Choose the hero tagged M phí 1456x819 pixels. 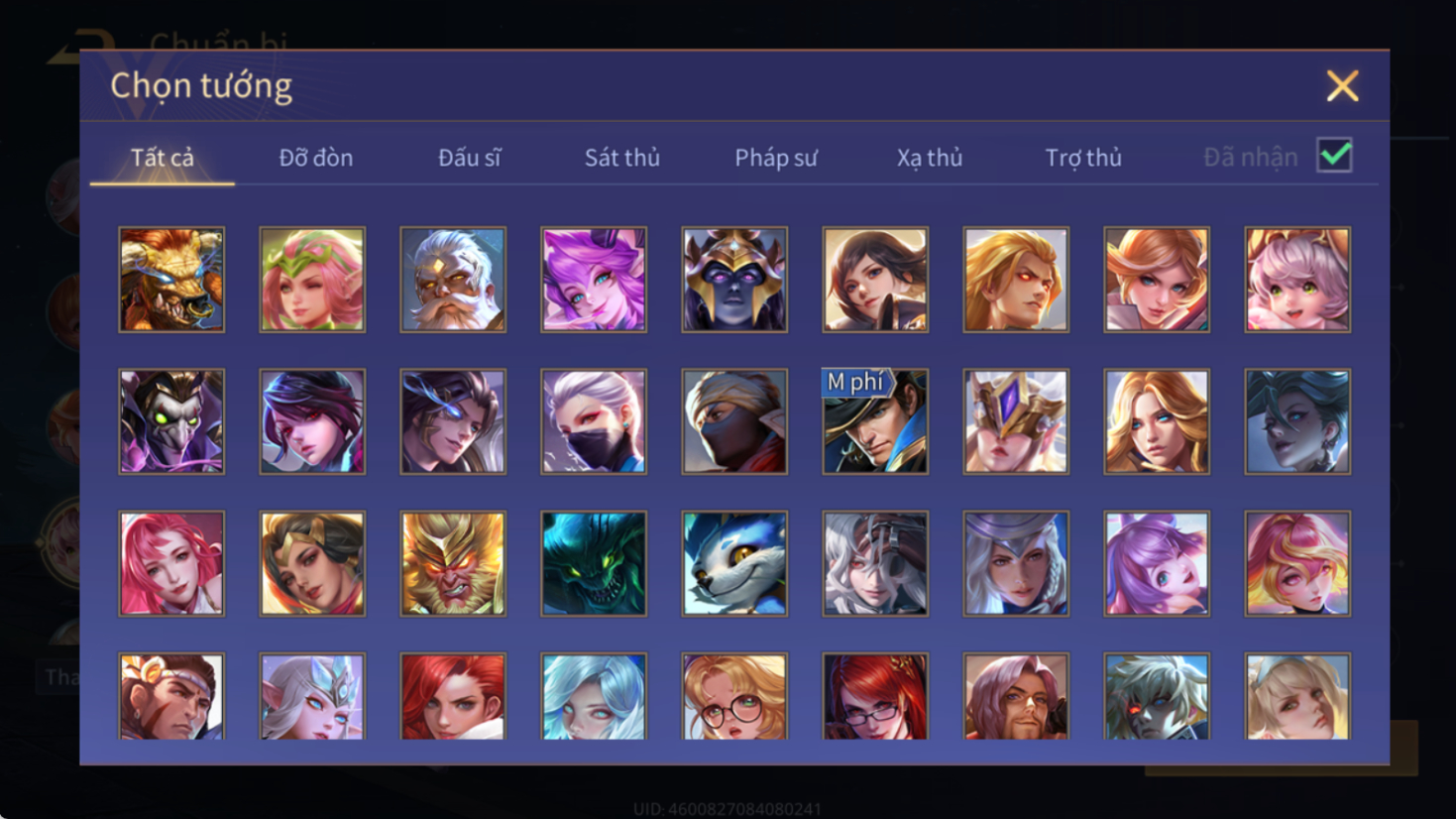(x=875, y=421)
